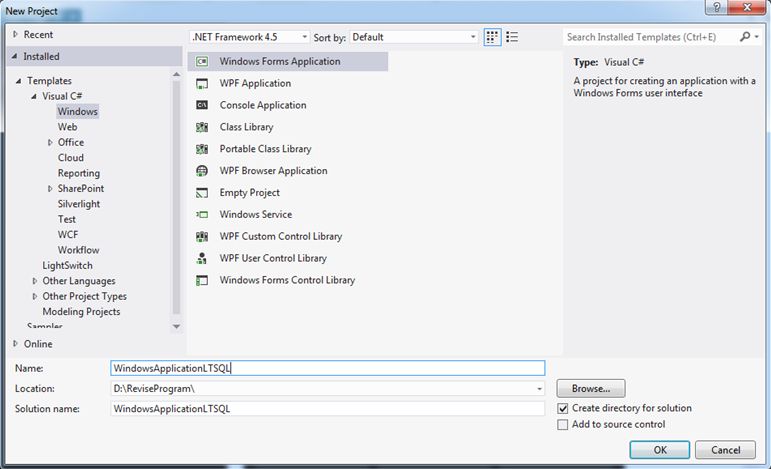Select Modeling Projects category
Screen dimensions: 771x469
(81, 312)
